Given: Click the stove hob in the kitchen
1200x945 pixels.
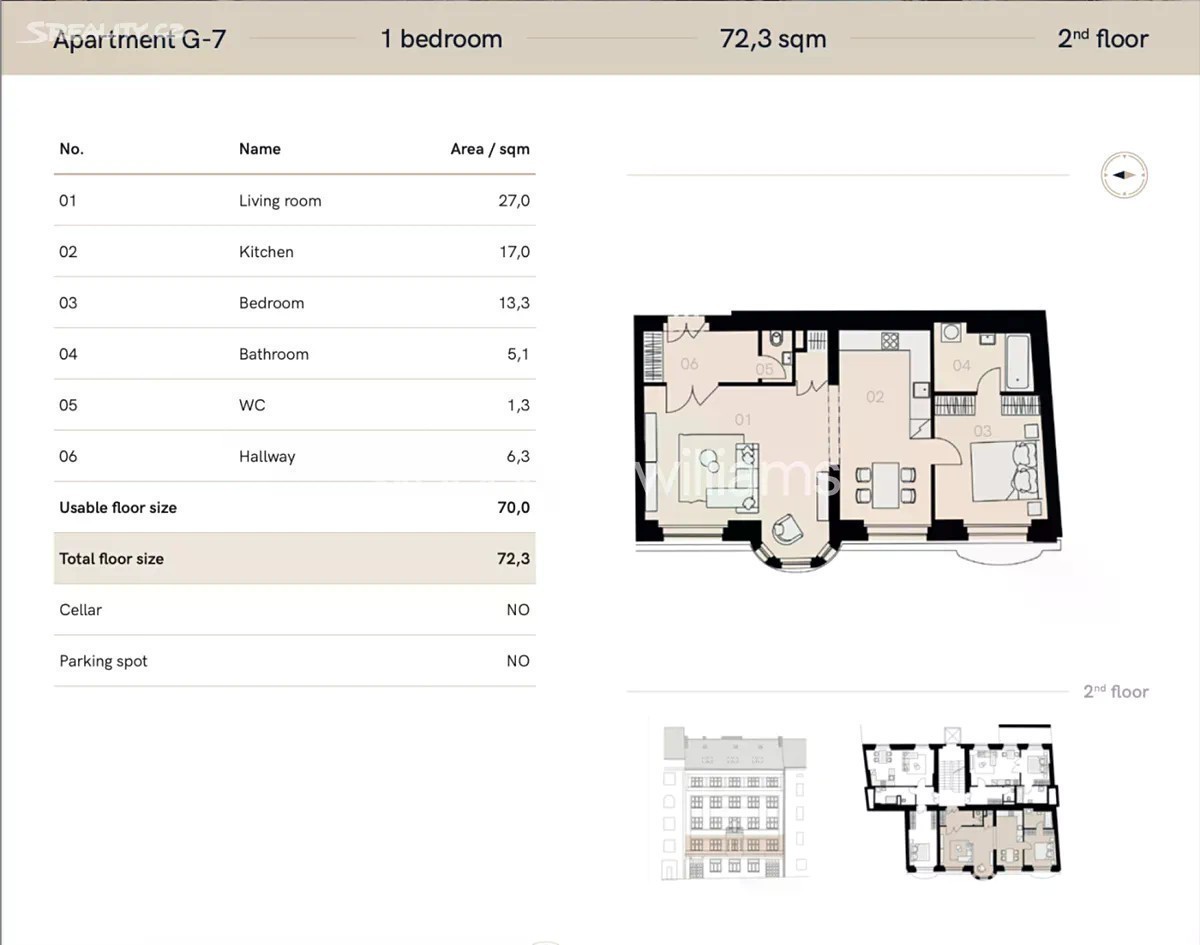Looking at the screenshot, I should point(889,340).
